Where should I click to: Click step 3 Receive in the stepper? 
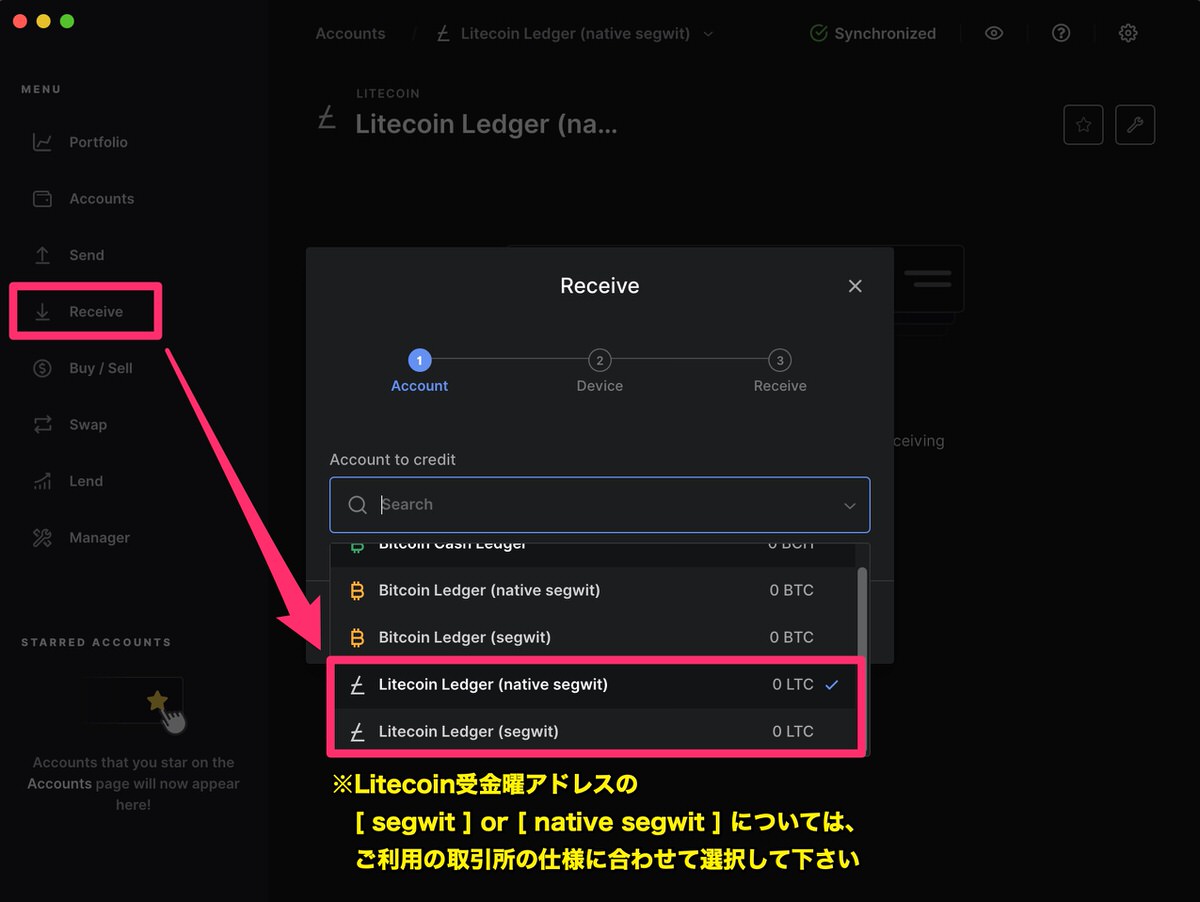tap(780, 371)
